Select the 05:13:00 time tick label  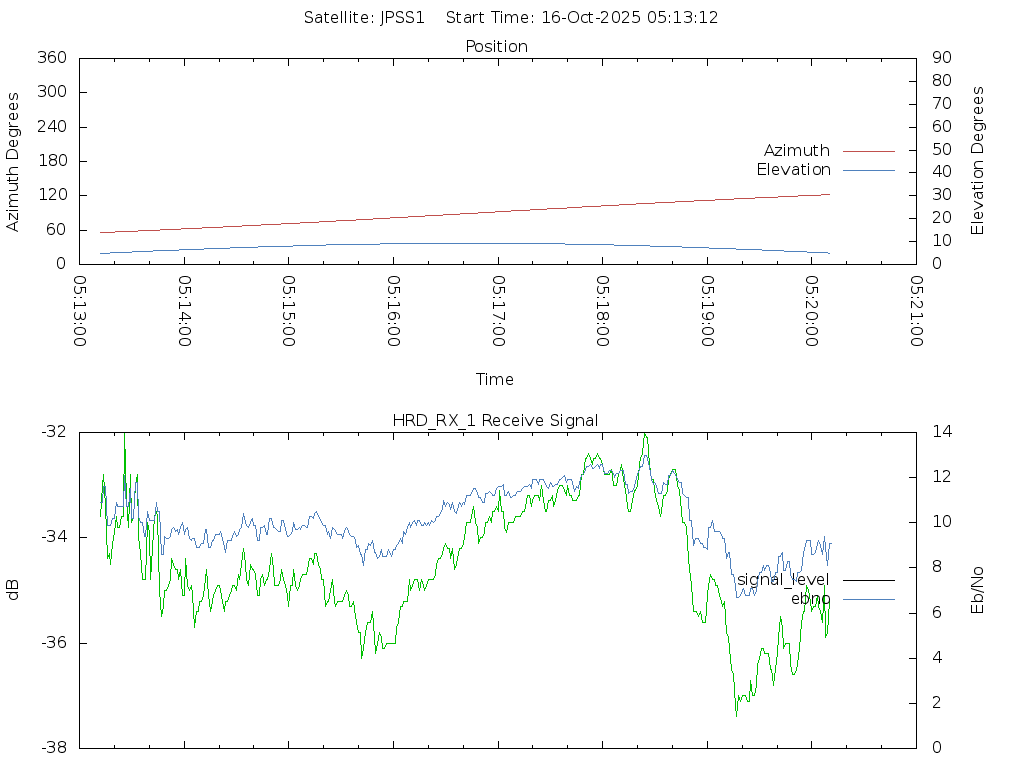pos(80,311)
